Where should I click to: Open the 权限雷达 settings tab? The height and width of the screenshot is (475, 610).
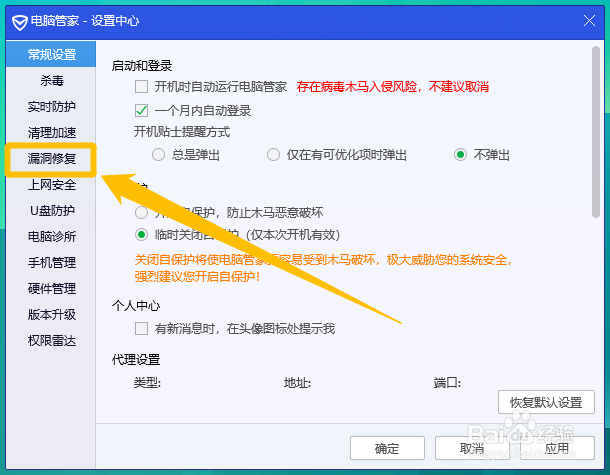(x=51, y=341)
